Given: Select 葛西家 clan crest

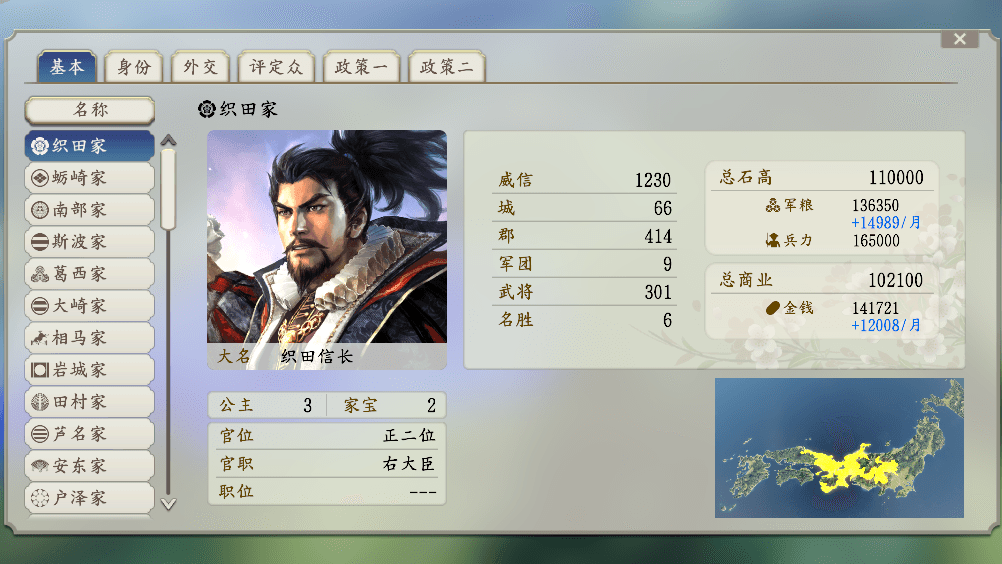Looking at the screenshot, I should tap(40, 273).
